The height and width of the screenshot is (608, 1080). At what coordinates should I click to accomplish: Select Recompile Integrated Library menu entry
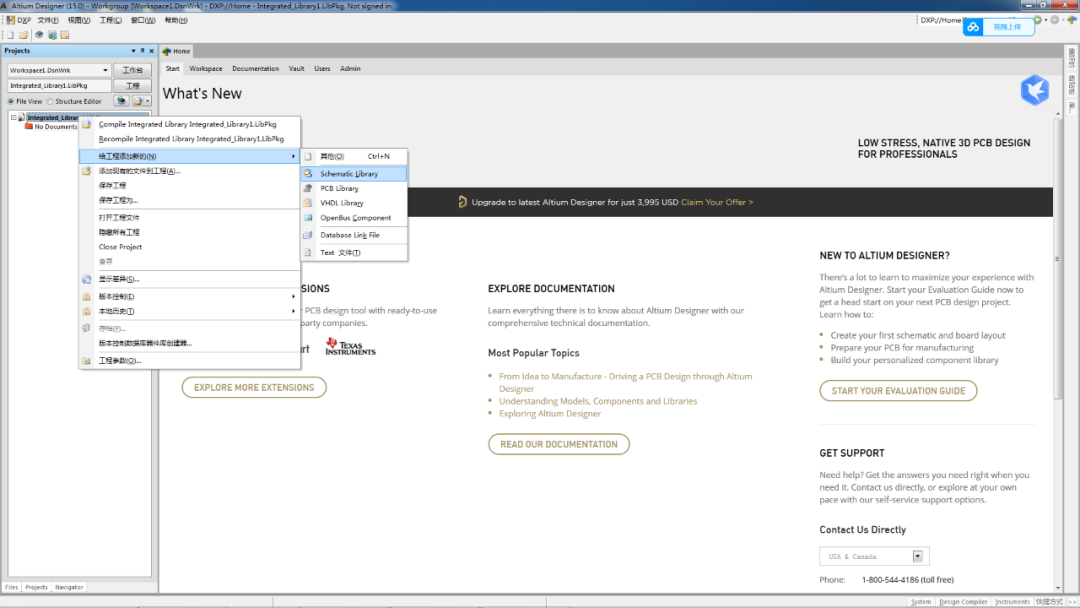point(190,139)
